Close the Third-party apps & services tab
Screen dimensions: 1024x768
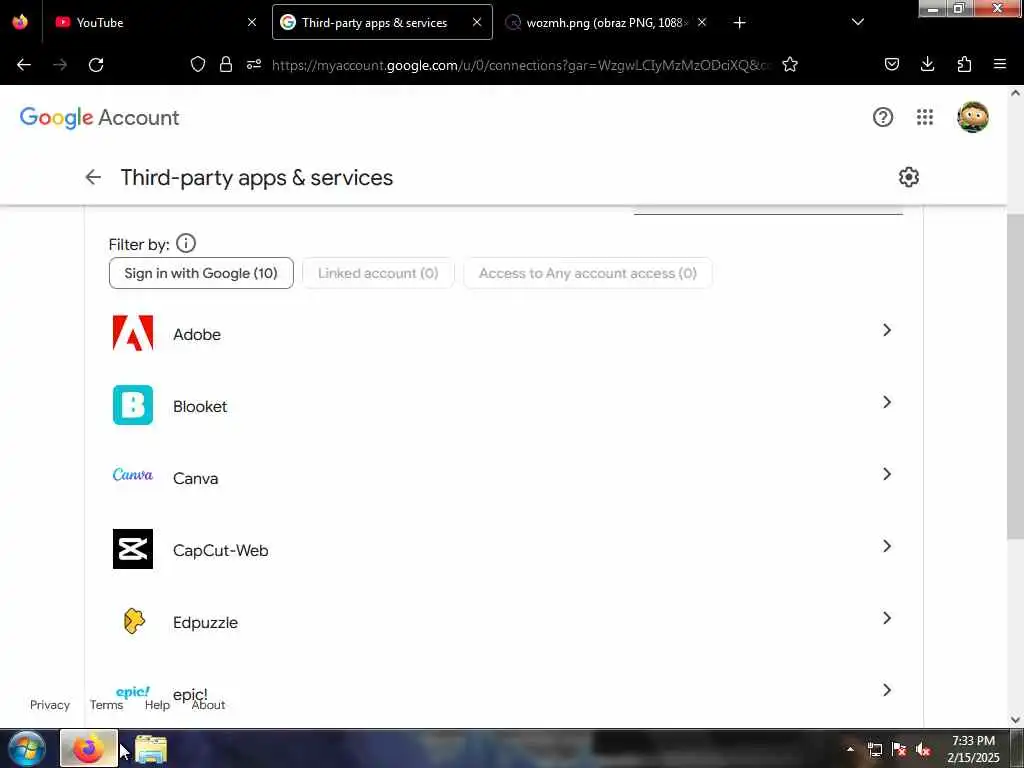pyautogui.click(x=477, y=22)
